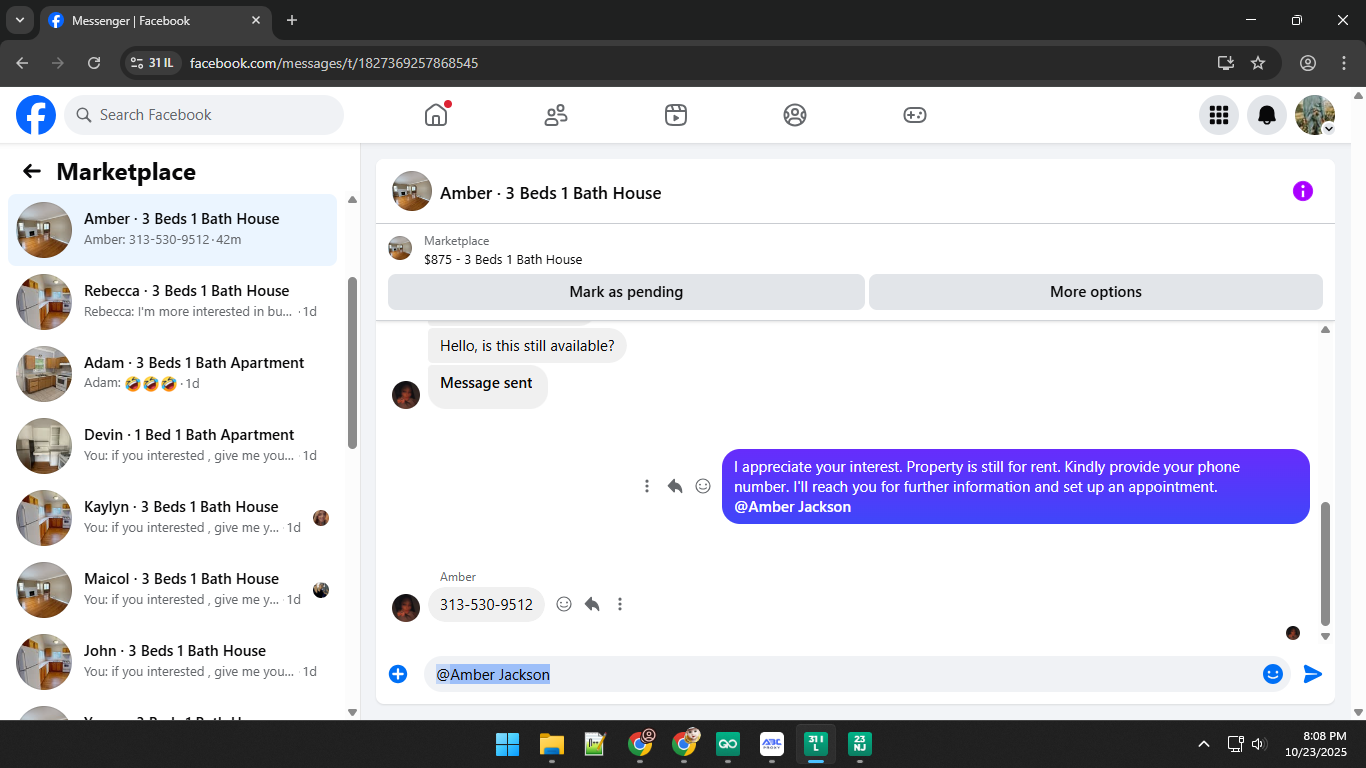Click the 313-530-9512 message bubble
The height and width of the screenshot is (768, 1366).
tap(486, 604)
